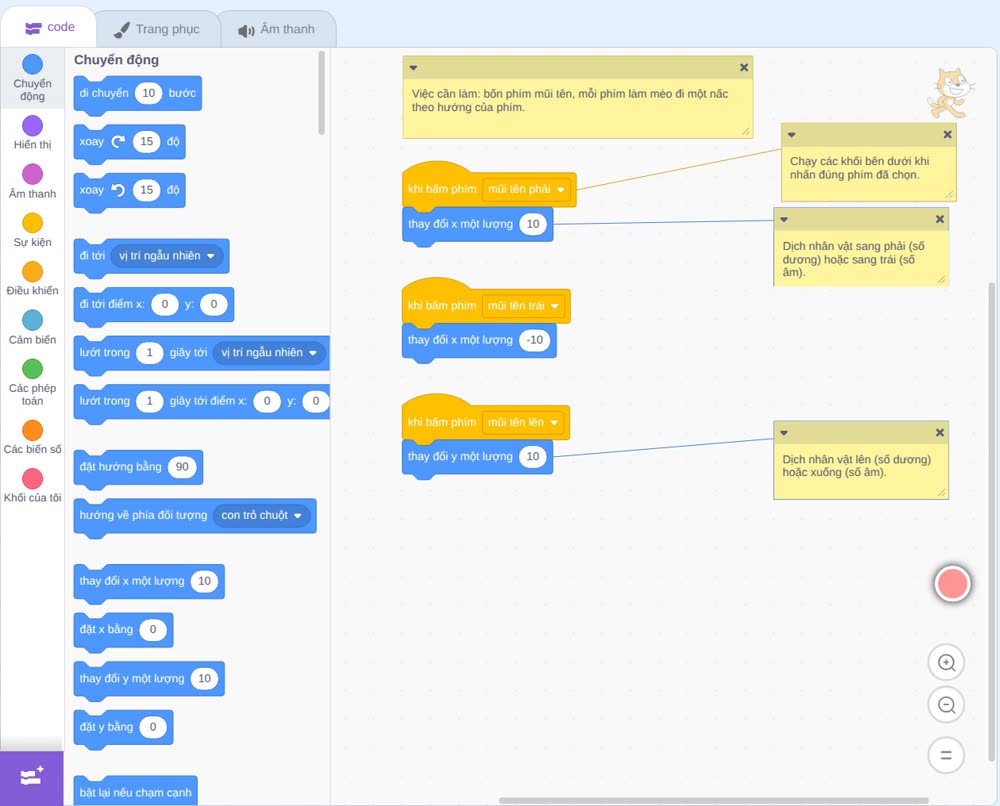Click the -10 value in the workspace block
The image size is (1000, 806).
pos(534,340)
